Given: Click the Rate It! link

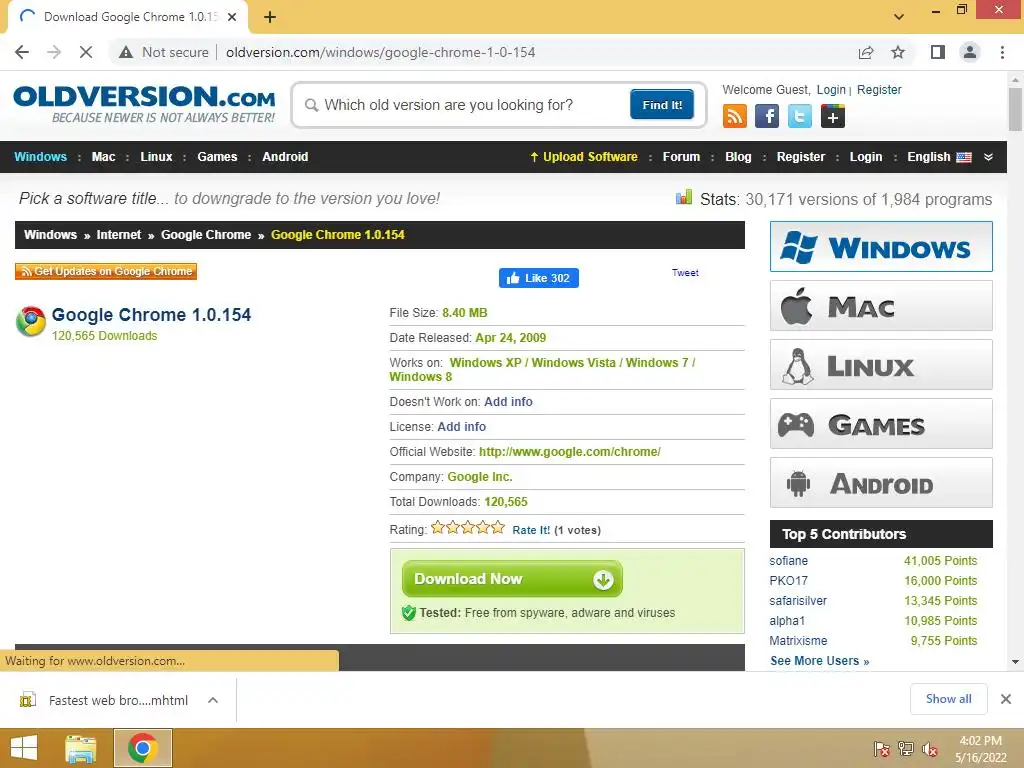Looking at the screenshot, I should tap(531, 530).
